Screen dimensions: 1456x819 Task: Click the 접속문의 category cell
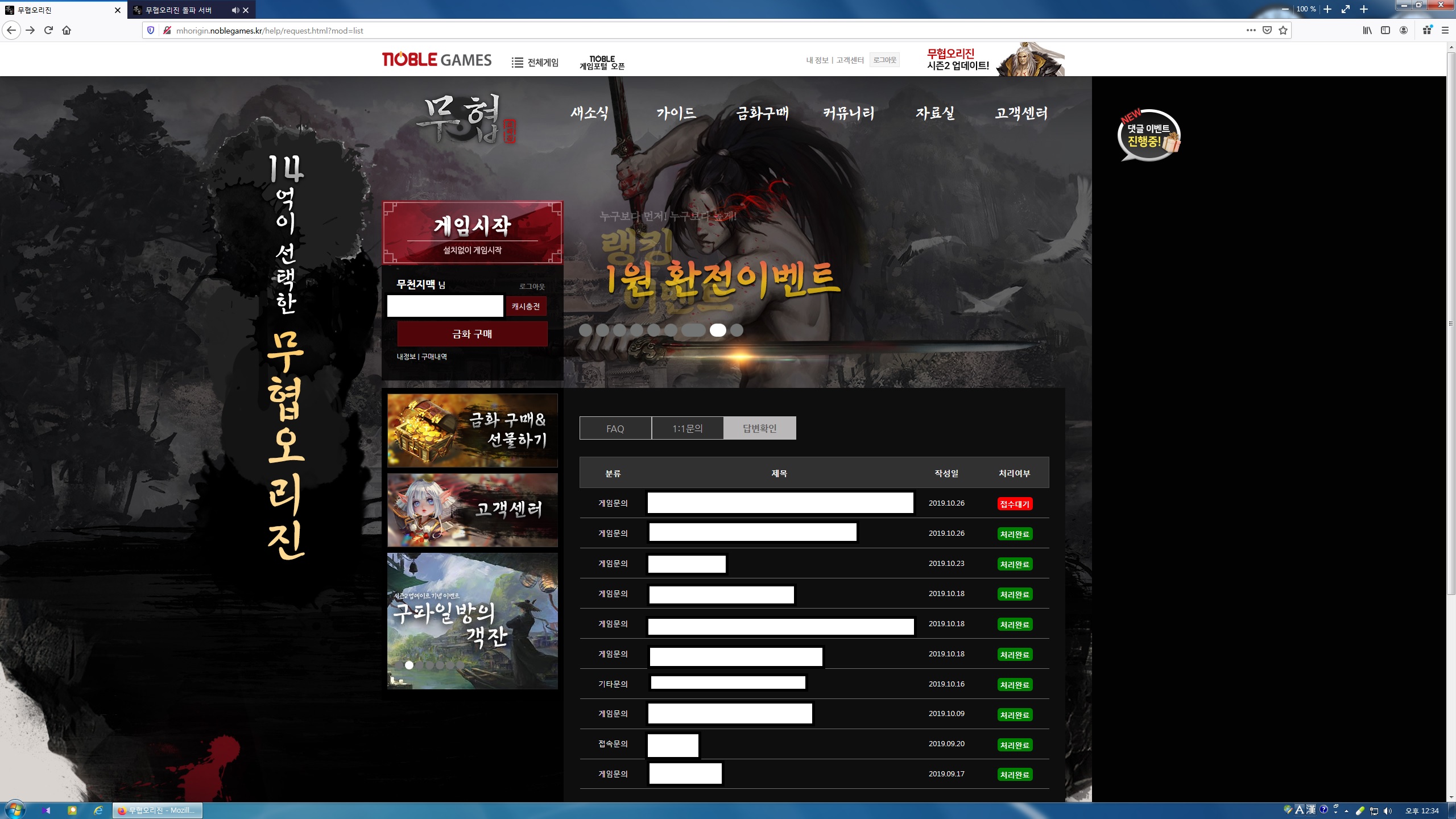(613, 744)
